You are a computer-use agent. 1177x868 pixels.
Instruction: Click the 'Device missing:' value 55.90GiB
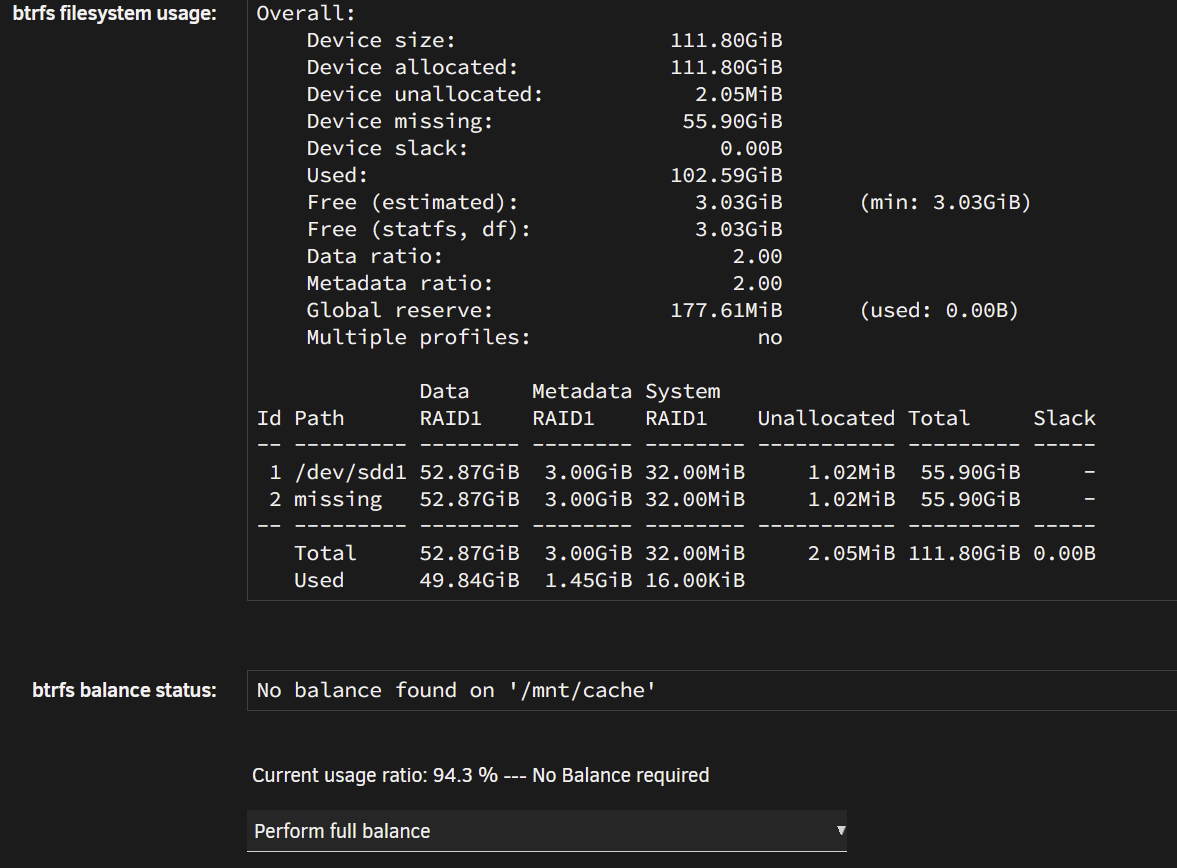(732, 122)
